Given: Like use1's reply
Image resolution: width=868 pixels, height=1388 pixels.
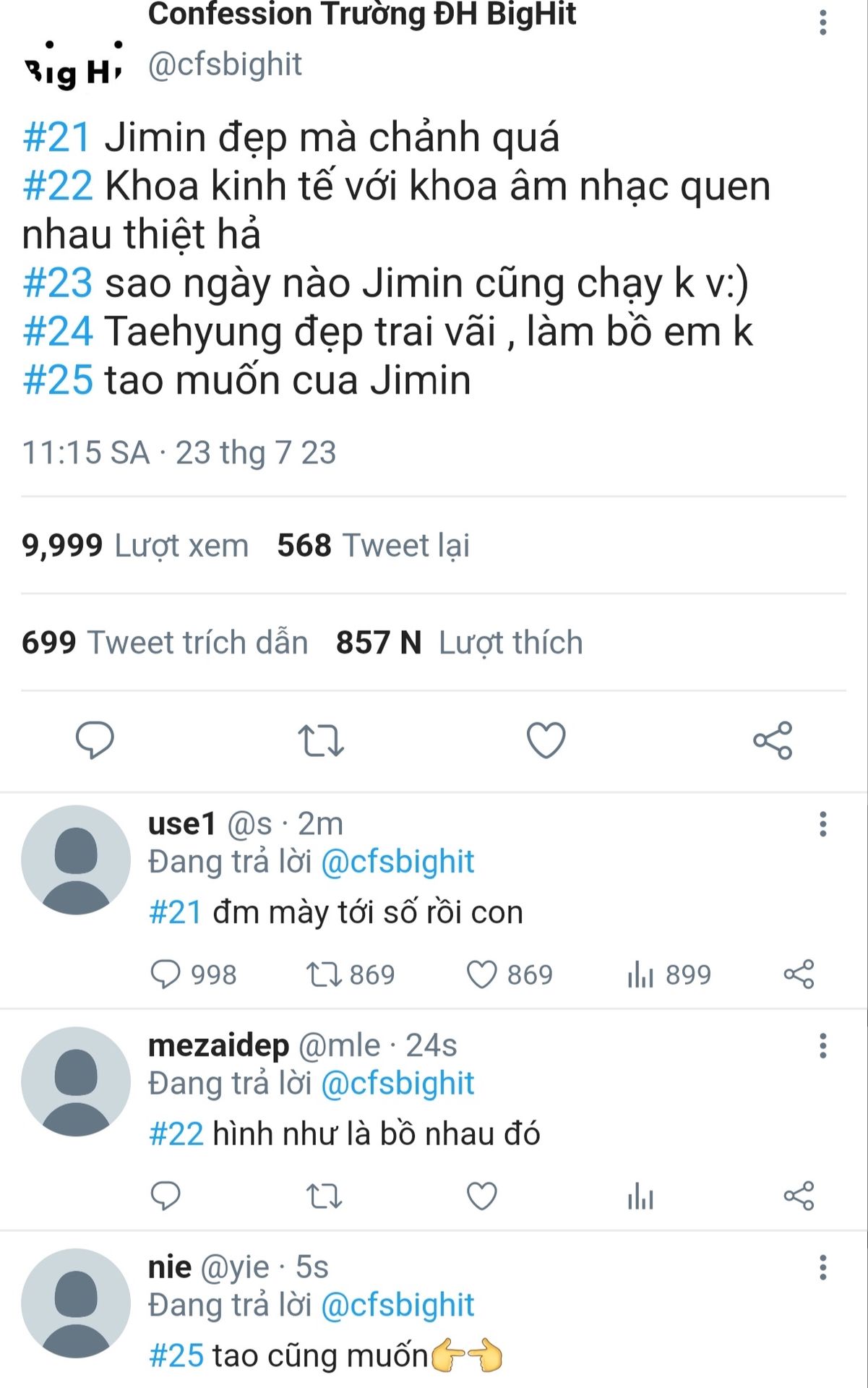Looking at the screenshot, I should click(x=481, y=974).
